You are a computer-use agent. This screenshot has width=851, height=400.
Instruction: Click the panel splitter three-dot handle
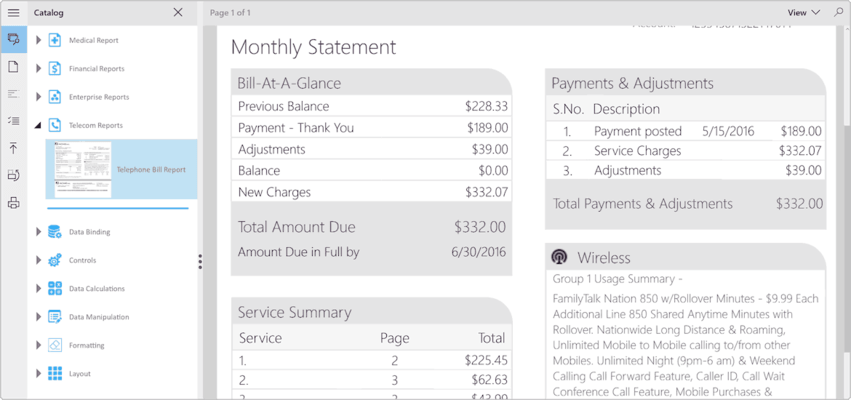(x=200, y=262)
